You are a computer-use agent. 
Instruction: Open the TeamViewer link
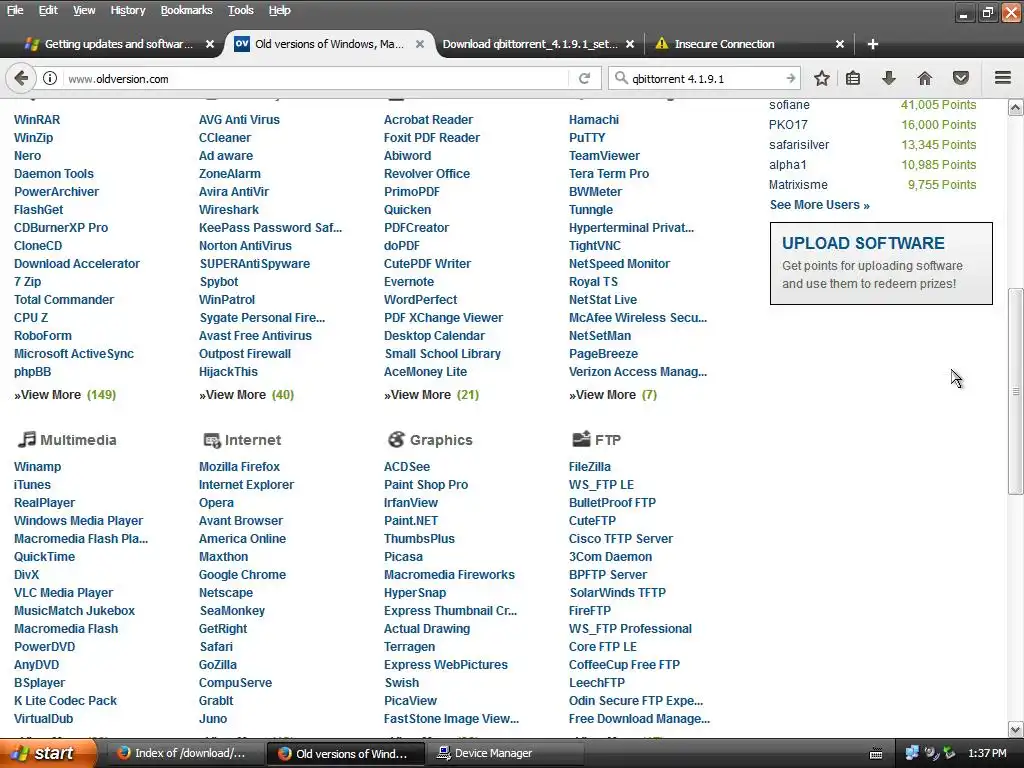click(604, 155)
